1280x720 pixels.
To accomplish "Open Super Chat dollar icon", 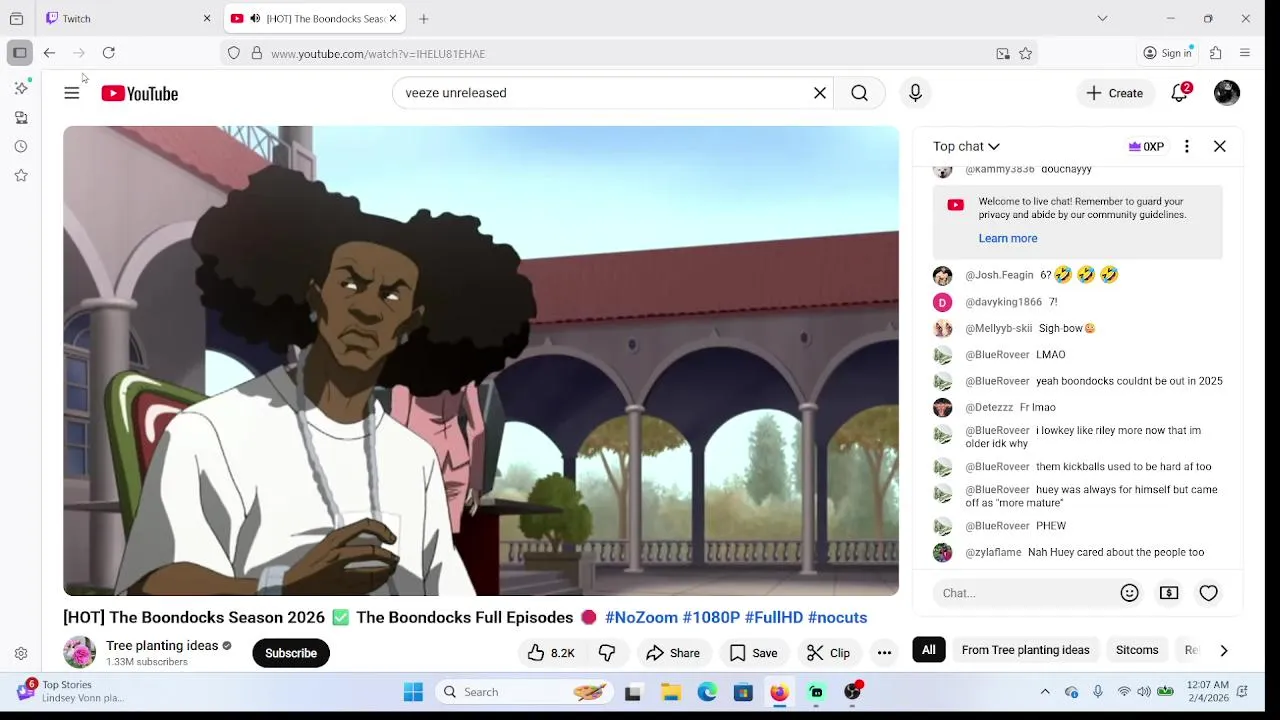I will tap(1169, 593).
